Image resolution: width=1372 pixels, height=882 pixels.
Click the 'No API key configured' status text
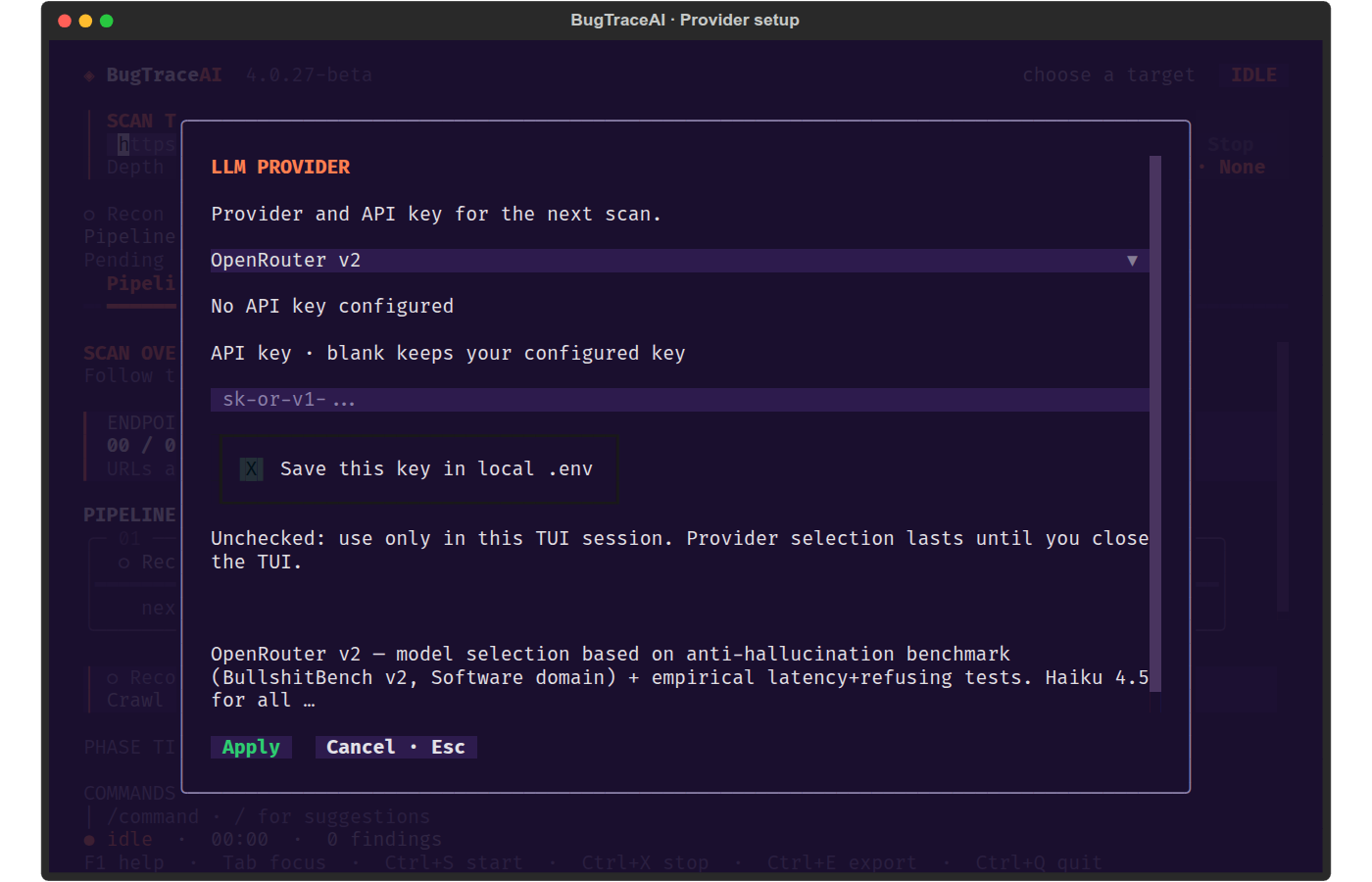point(332,307)
